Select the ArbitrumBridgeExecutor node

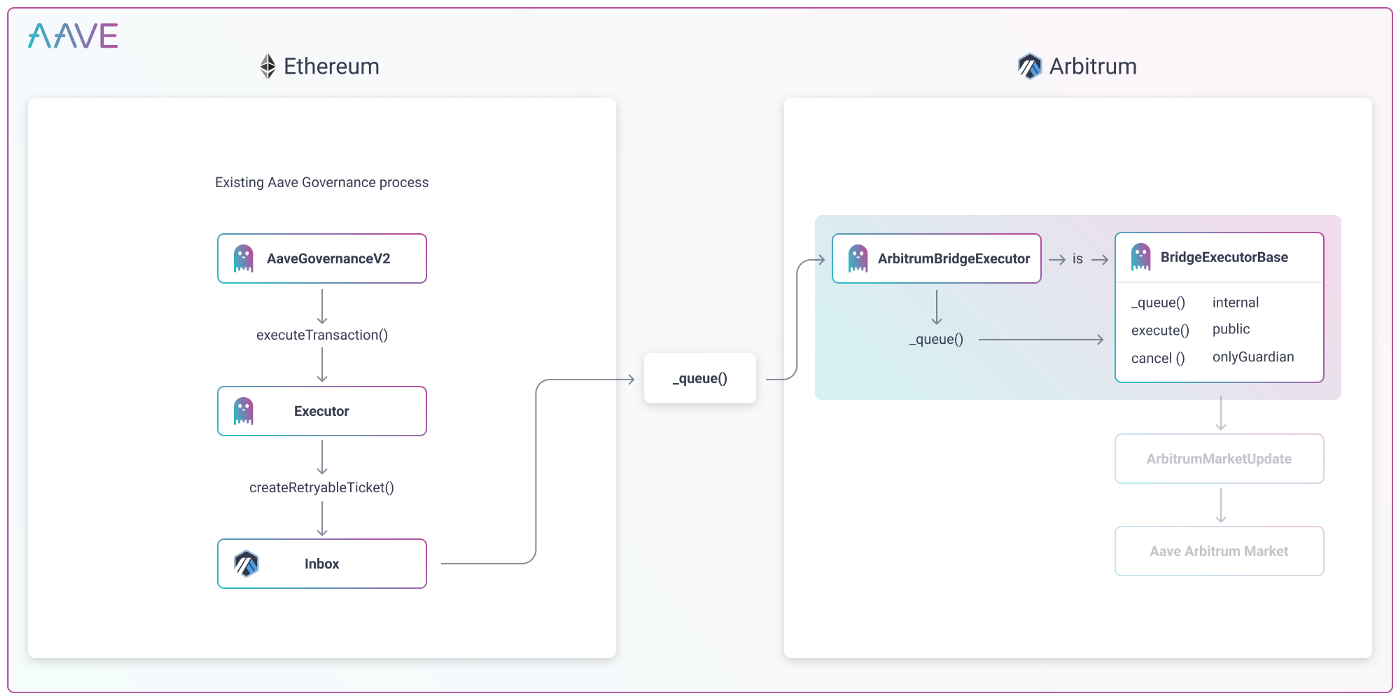click(x=936, y=259)
